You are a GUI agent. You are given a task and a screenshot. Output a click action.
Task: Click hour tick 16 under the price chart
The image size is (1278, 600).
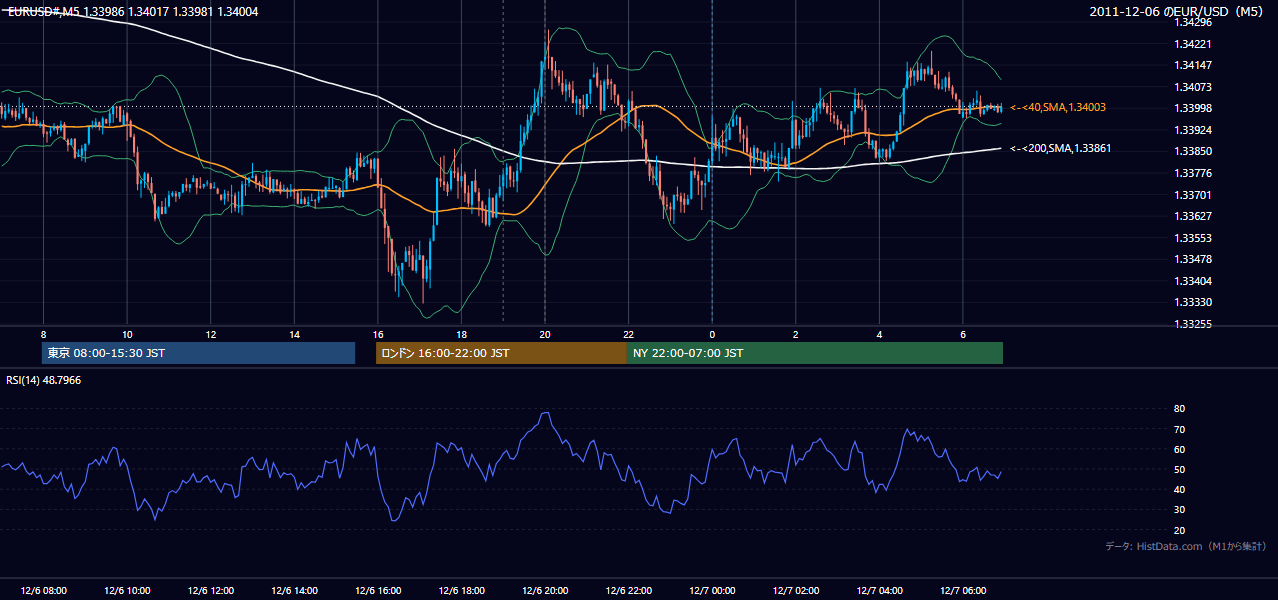pos(377,334)
